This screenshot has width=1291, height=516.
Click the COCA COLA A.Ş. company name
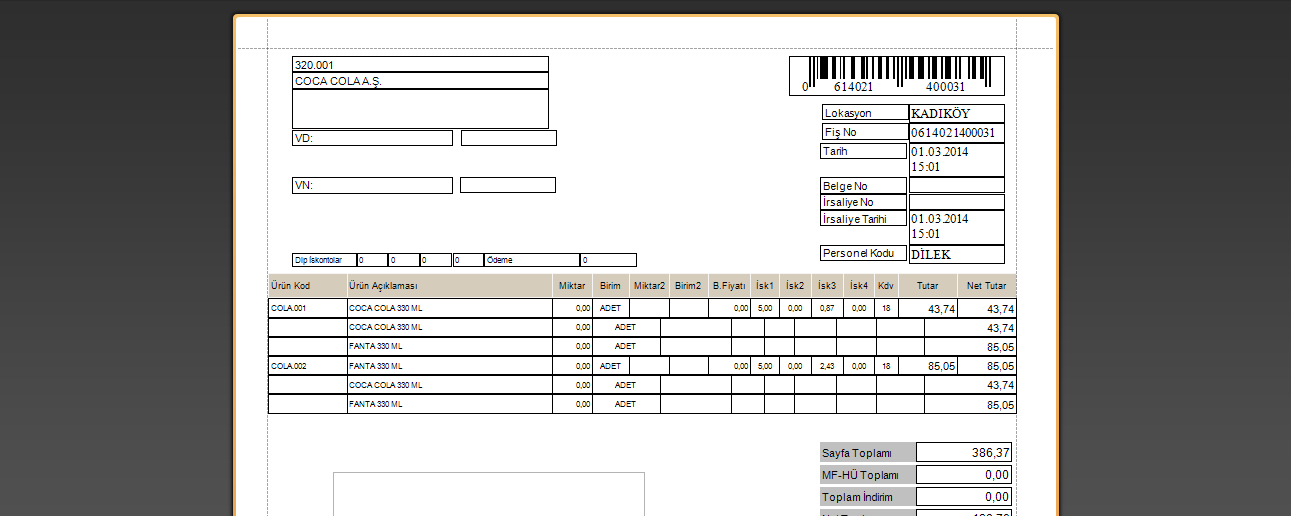(x=420, y=81)
